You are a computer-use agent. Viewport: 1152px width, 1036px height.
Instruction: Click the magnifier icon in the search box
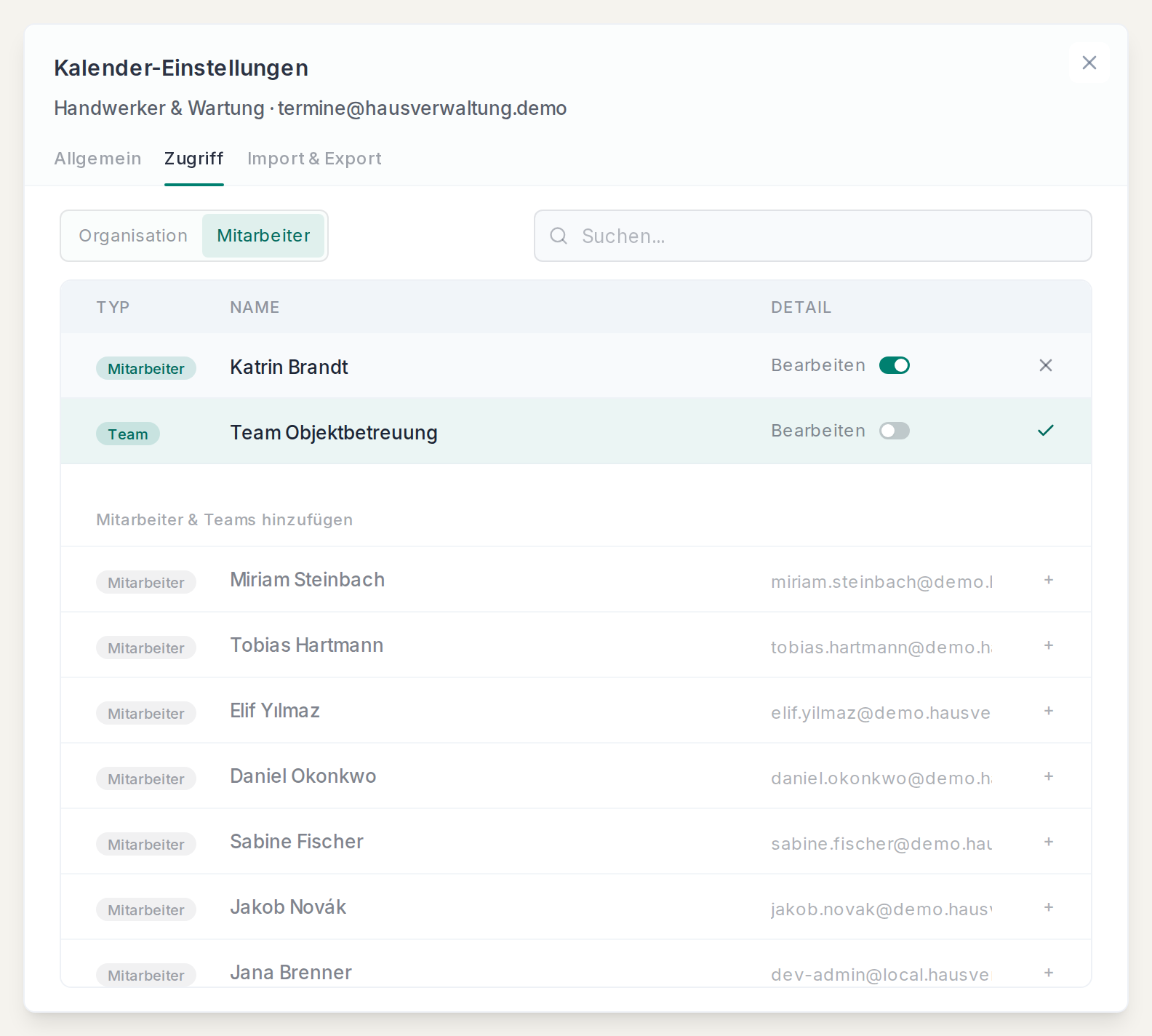559,236
